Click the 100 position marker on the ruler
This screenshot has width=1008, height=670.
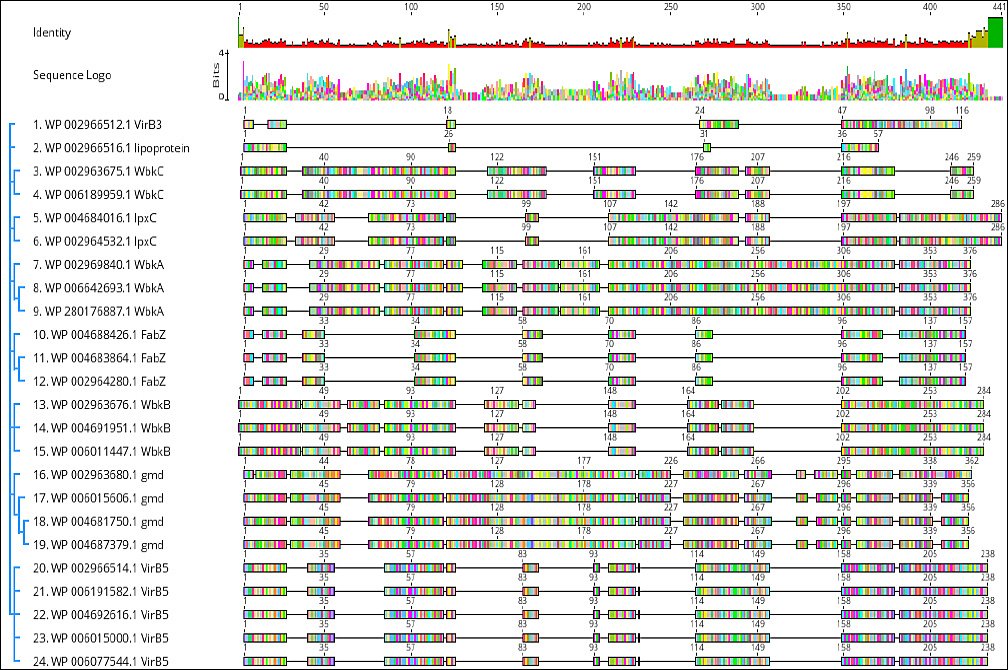410,7
